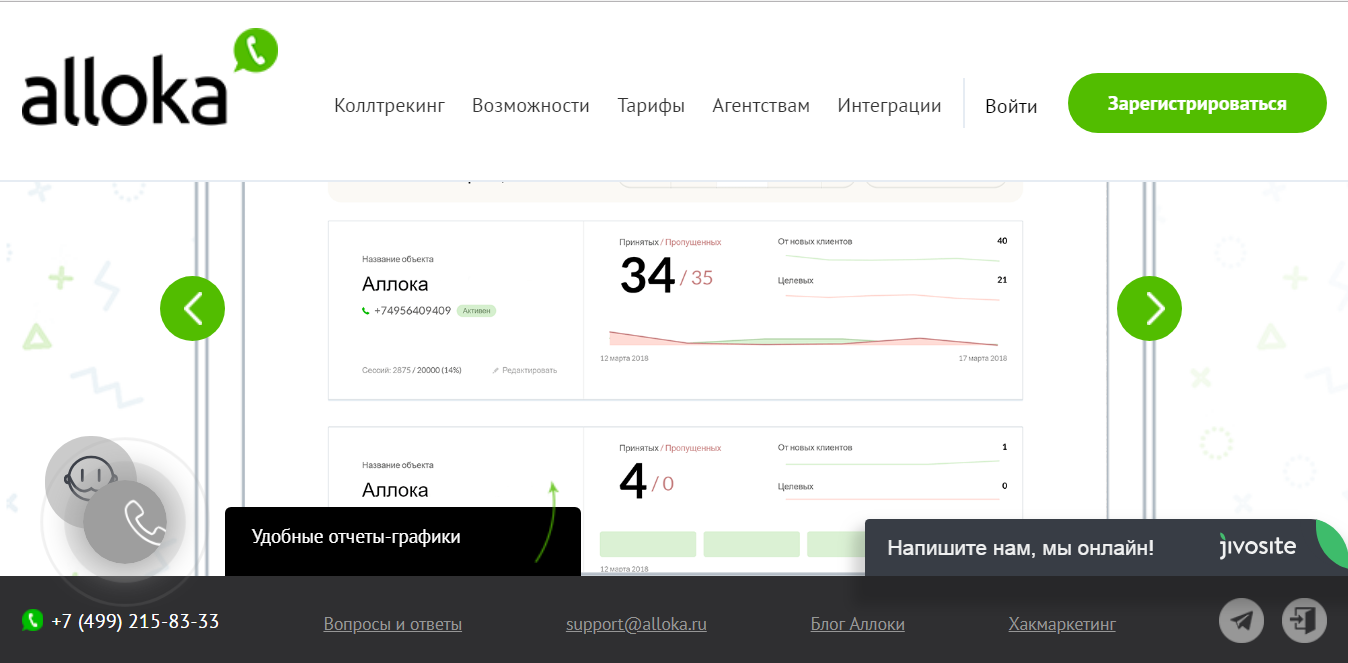Click the green left carousel arrow
Screen dimensions: 1348x663
pos(192,308)
